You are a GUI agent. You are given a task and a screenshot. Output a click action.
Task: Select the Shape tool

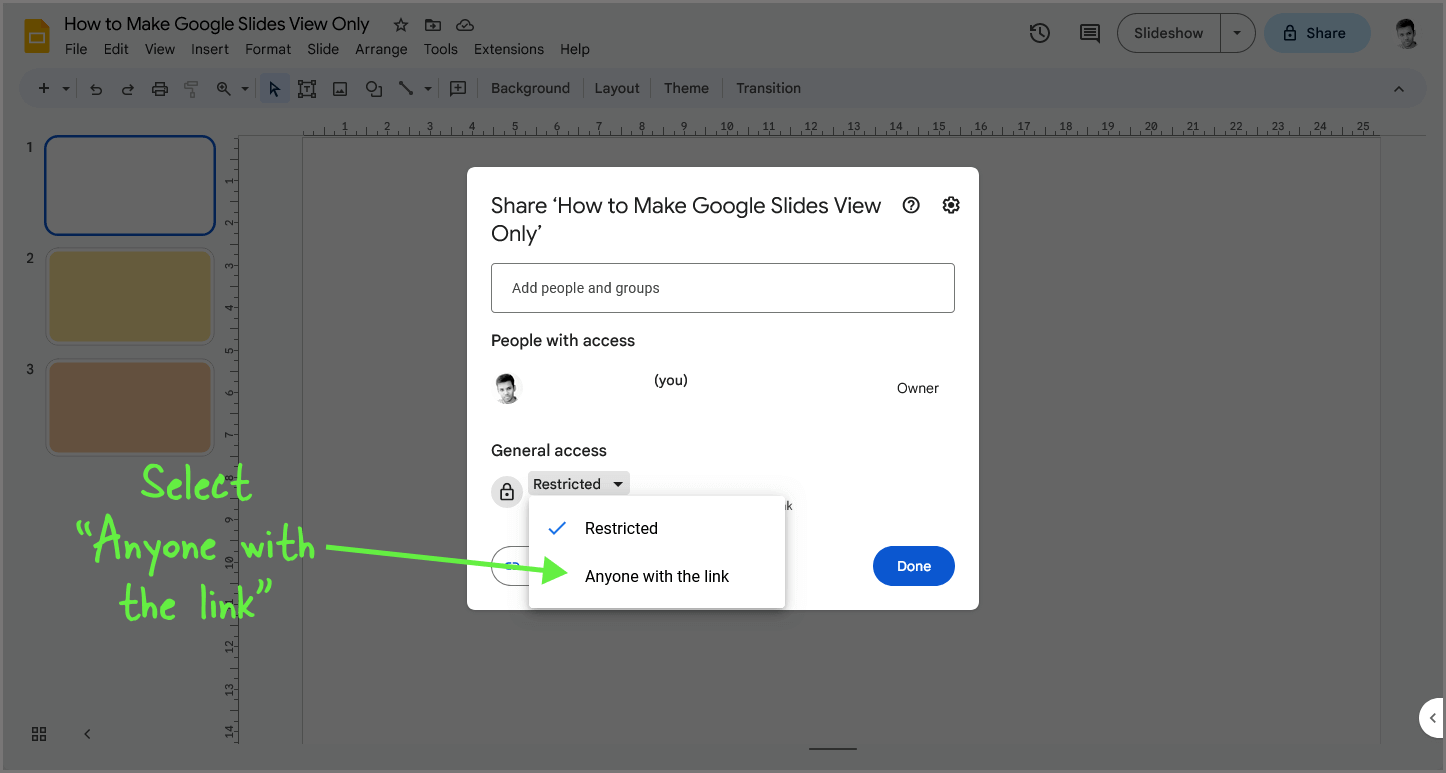pyautogui.click(x=373, y=88)
